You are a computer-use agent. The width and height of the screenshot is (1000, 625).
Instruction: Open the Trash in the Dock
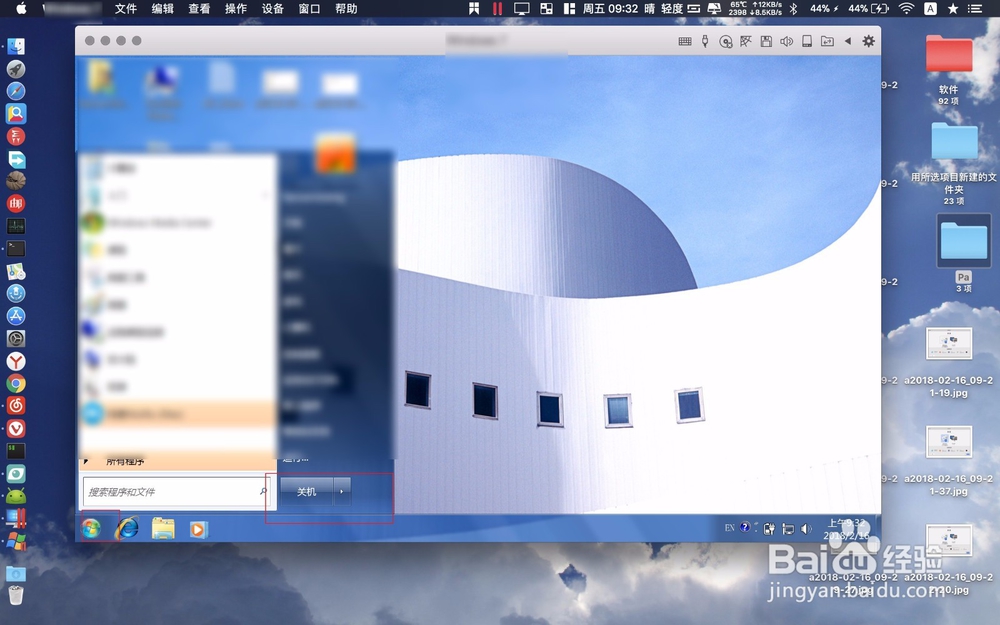(16, 595)
